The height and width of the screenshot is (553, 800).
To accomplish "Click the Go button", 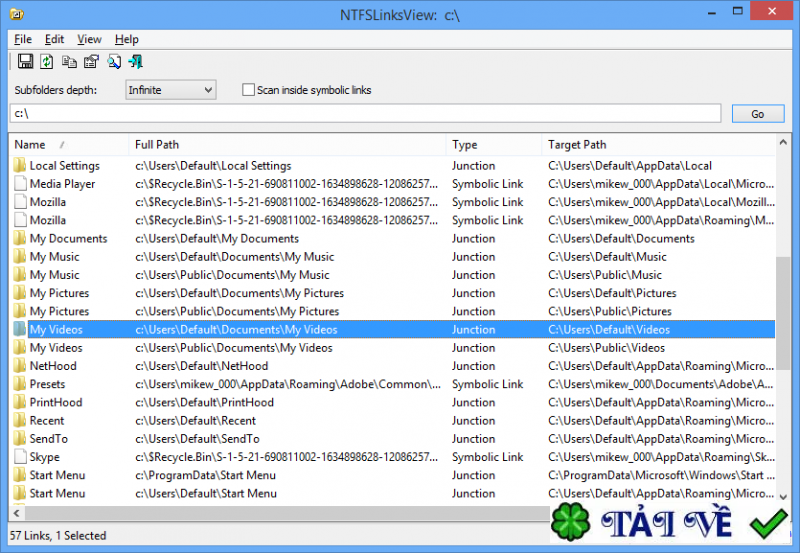I will [758, 114].
